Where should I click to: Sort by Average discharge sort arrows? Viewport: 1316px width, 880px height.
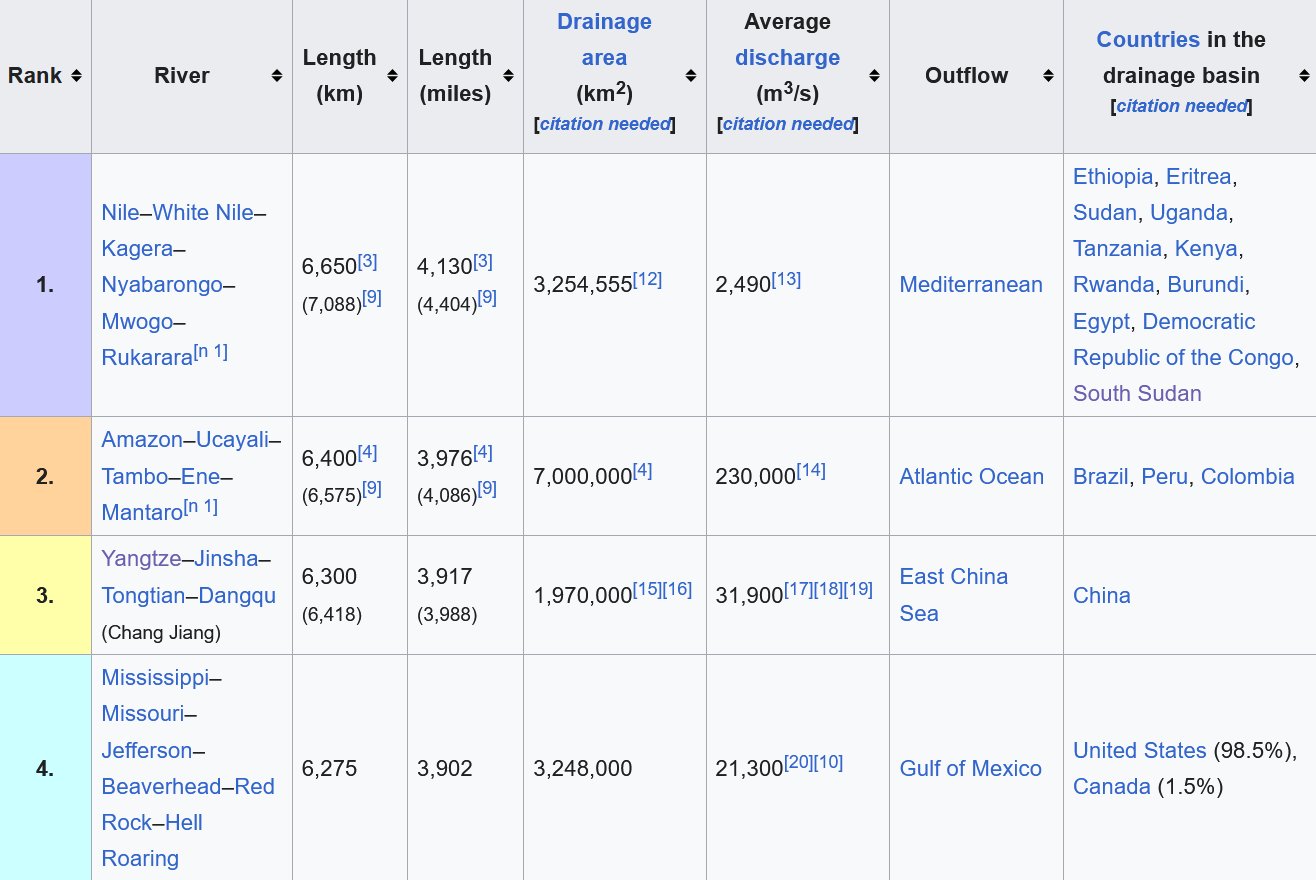874,76
